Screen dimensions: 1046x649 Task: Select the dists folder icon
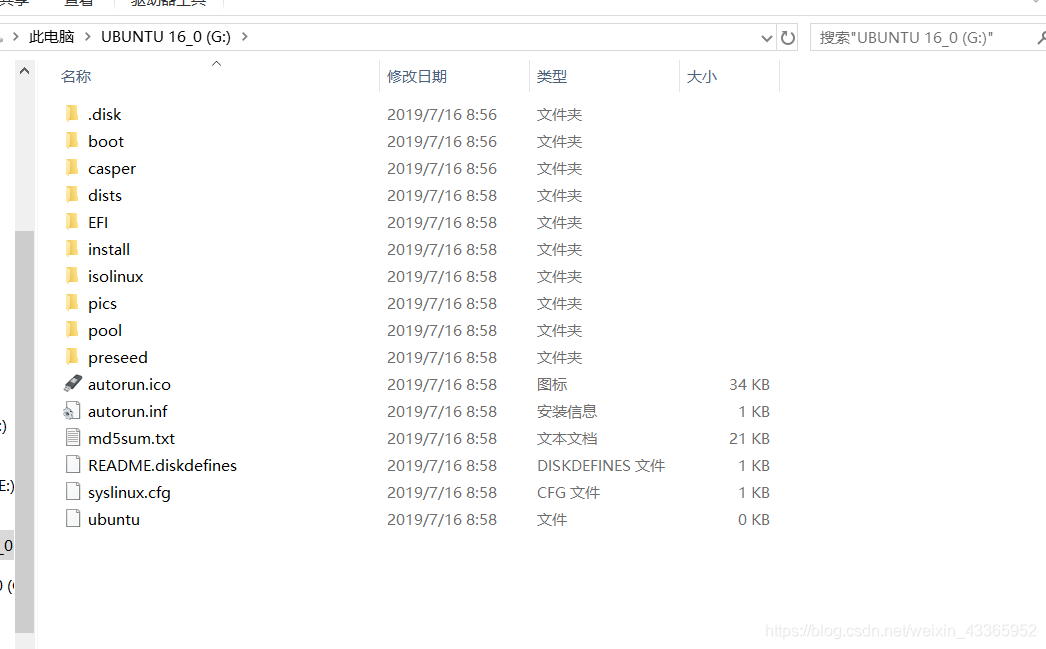click(x=73, y=195)
